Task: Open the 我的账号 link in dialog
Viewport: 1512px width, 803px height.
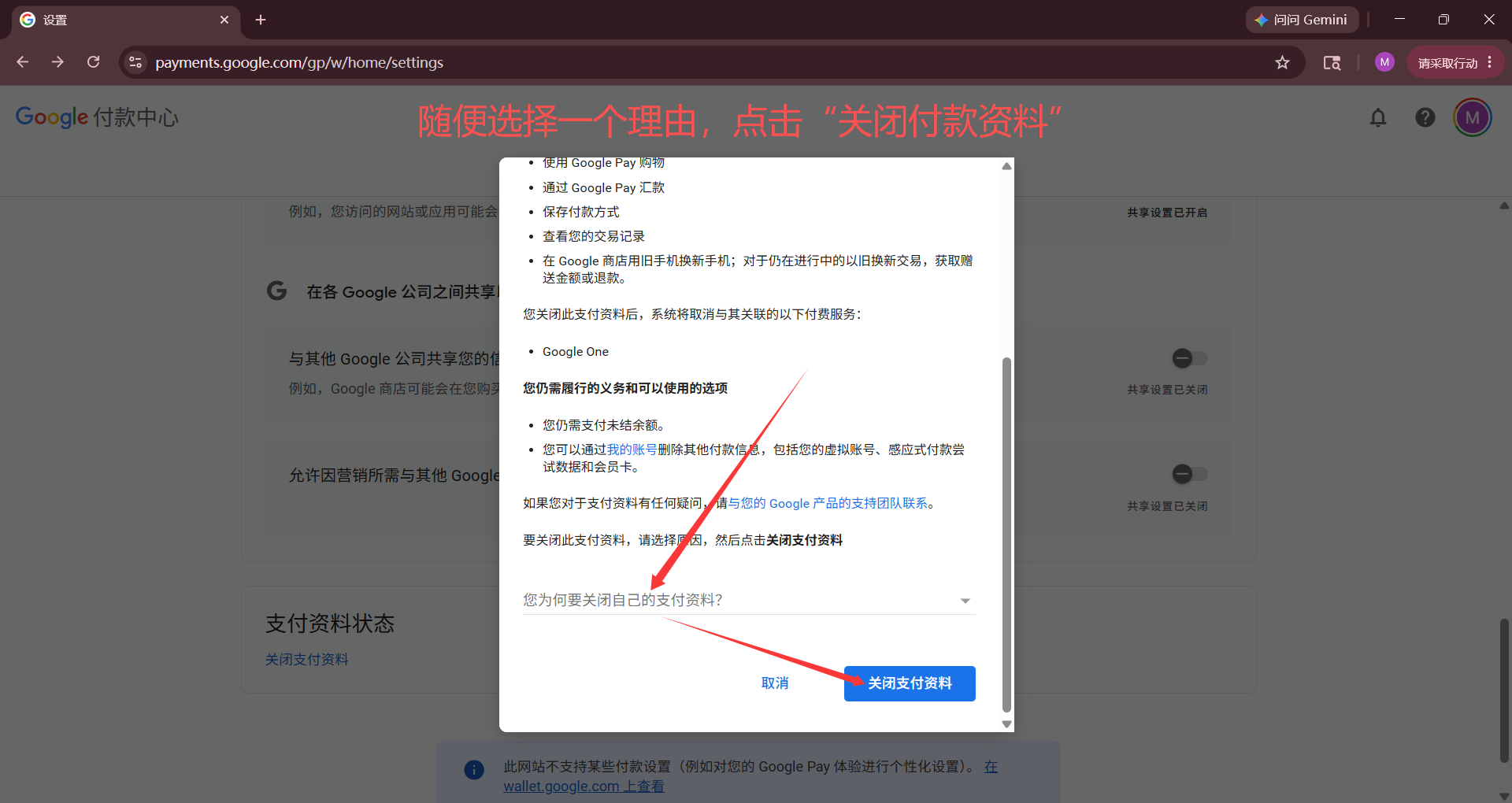Action: tap(632, 450)
